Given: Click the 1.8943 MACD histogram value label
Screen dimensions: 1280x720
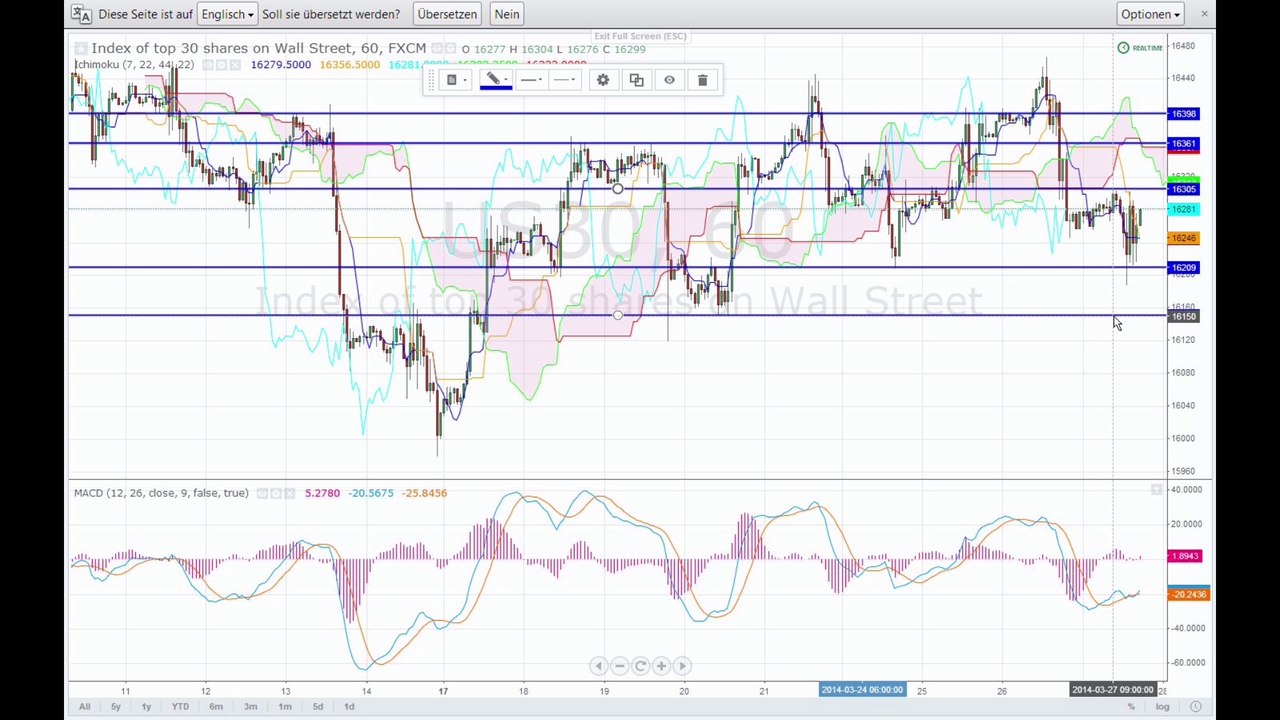Looking at the screenshot, I should pyautogui.click(x=1185, y=556).
